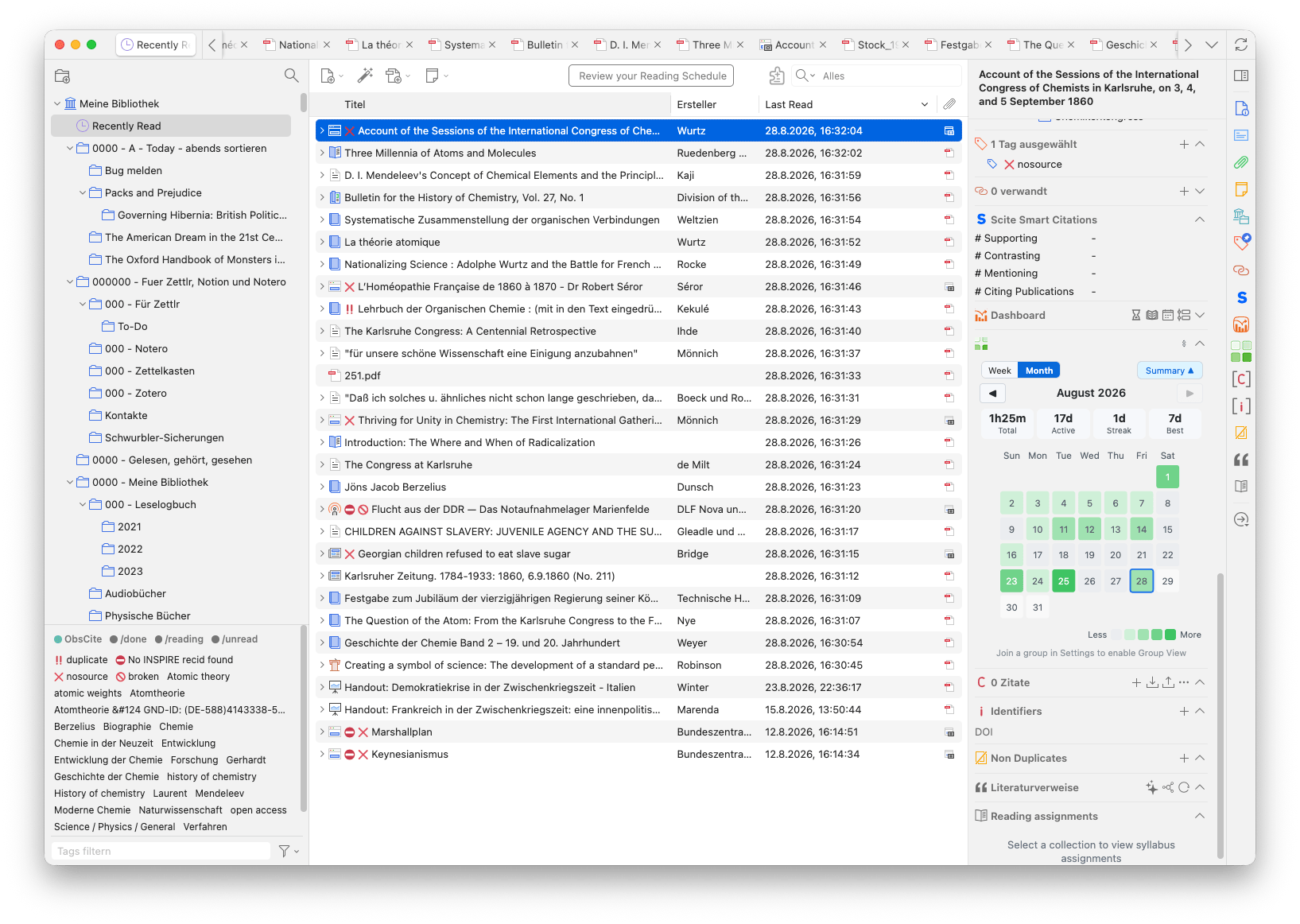The height and width of the screenshot is (924, 1300).
Task: Open the tab list dropdown chevron in the tab bar
Action: coord(1211,45)
